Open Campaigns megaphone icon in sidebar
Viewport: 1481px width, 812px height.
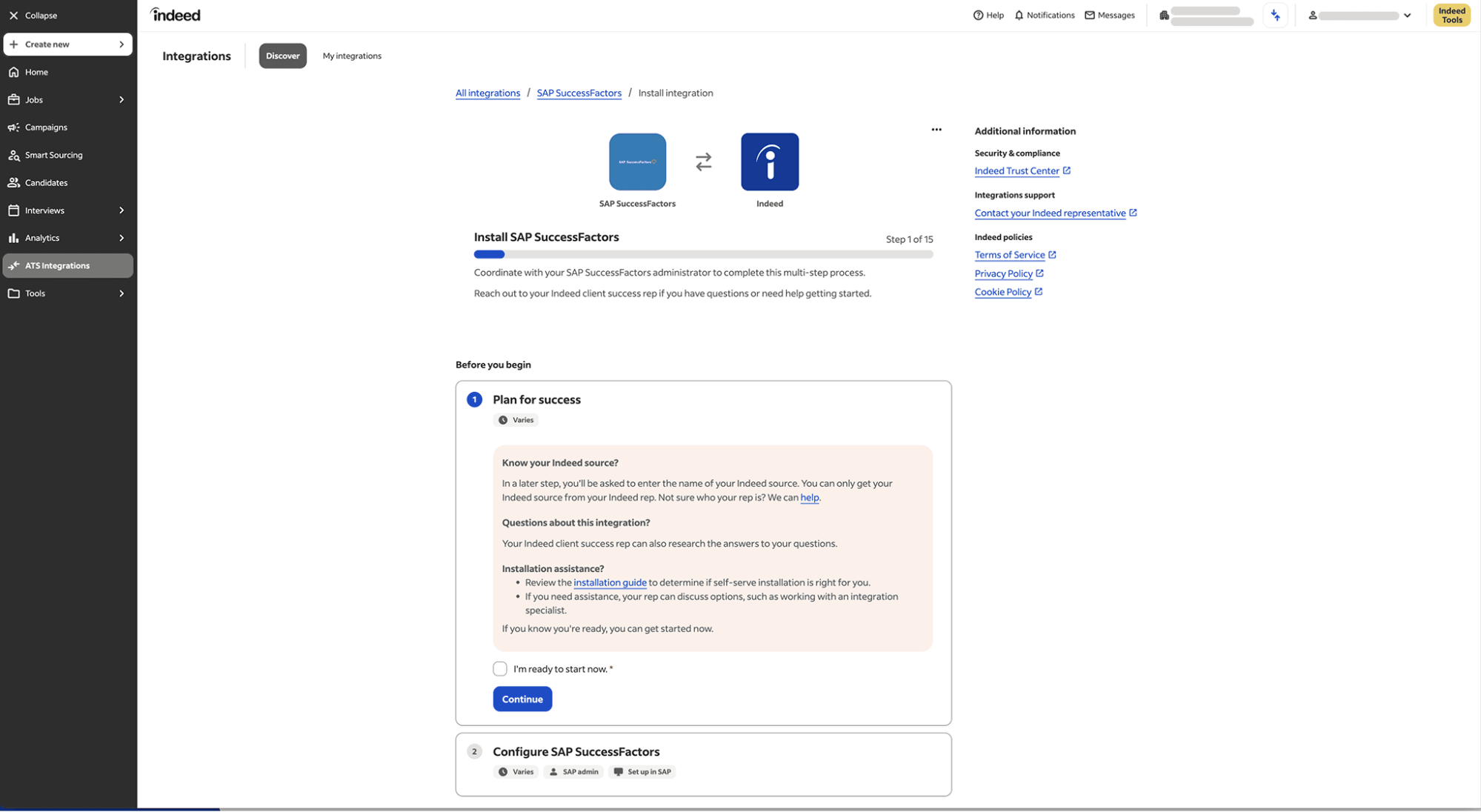click(13, 127)
